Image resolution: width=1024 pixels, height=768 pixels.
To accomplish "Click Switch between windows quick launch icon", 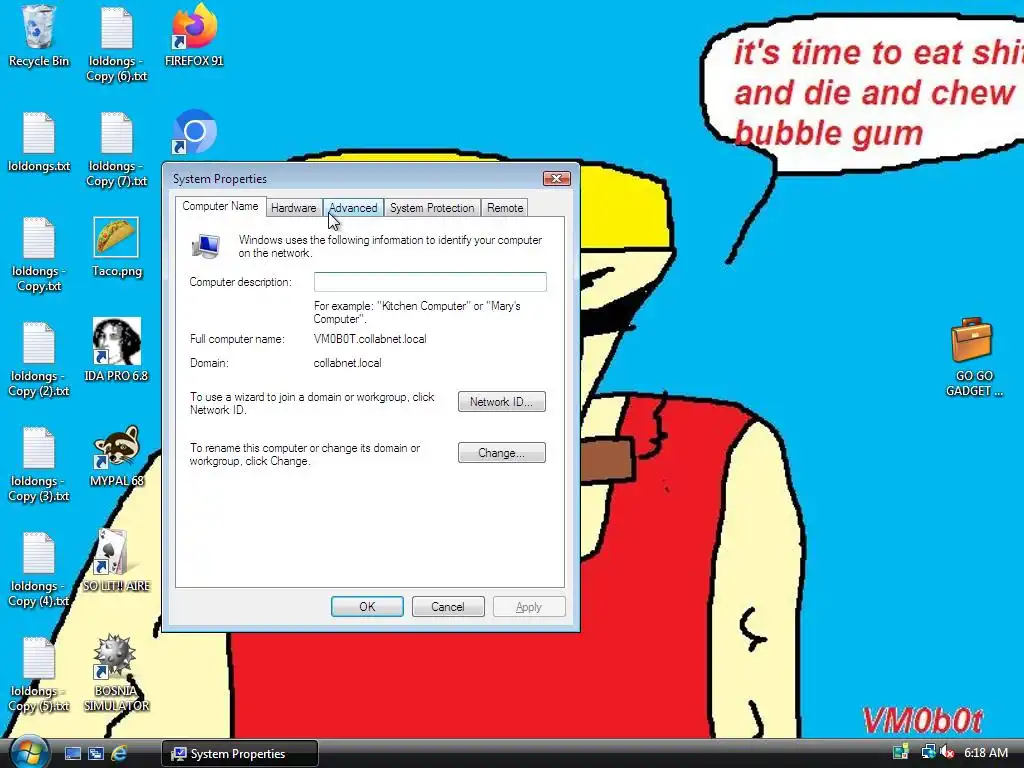I will (x=96, y=754).
